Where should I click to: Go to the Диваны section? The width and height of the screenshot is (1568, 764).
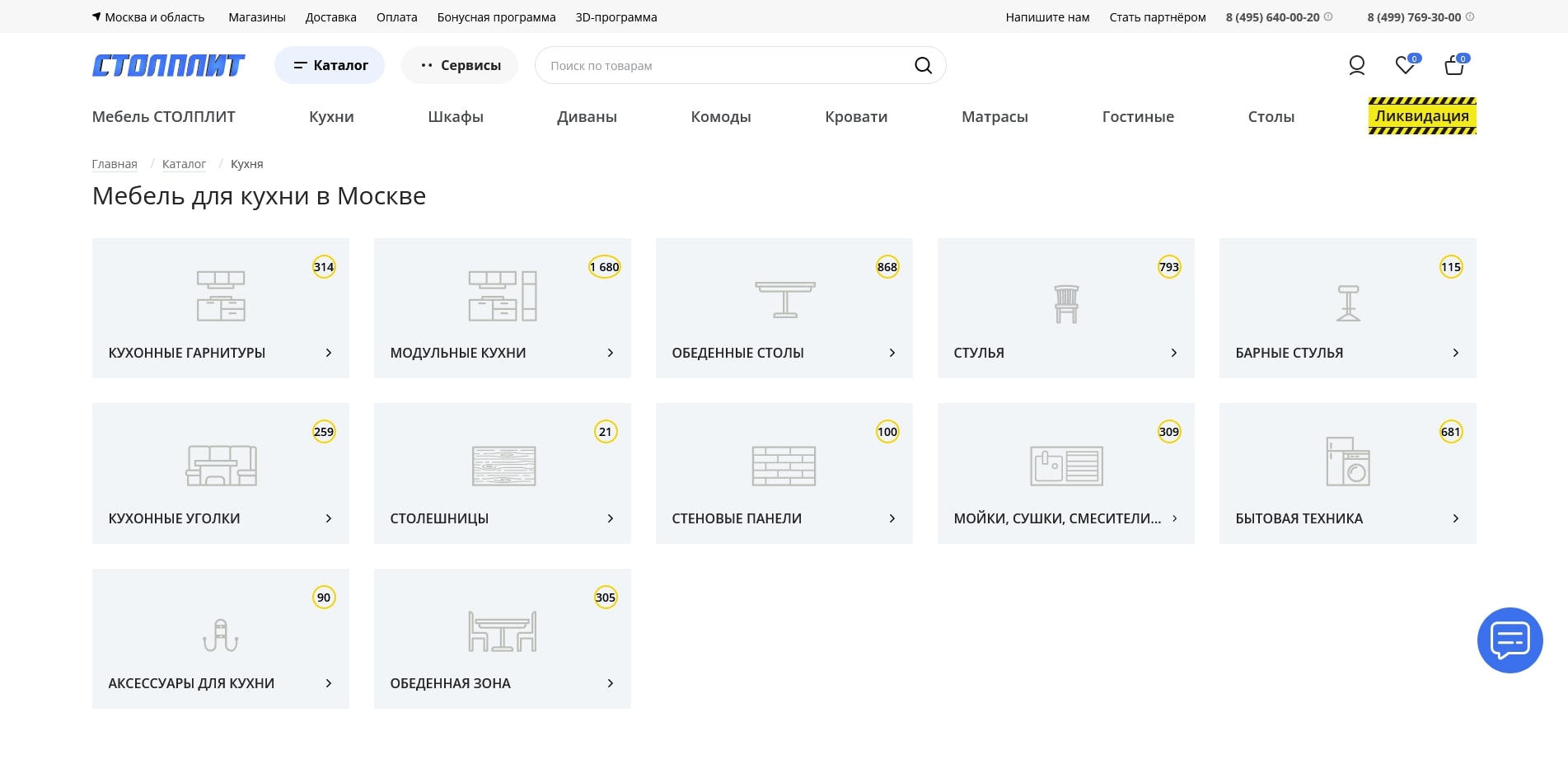coord(587,117)
